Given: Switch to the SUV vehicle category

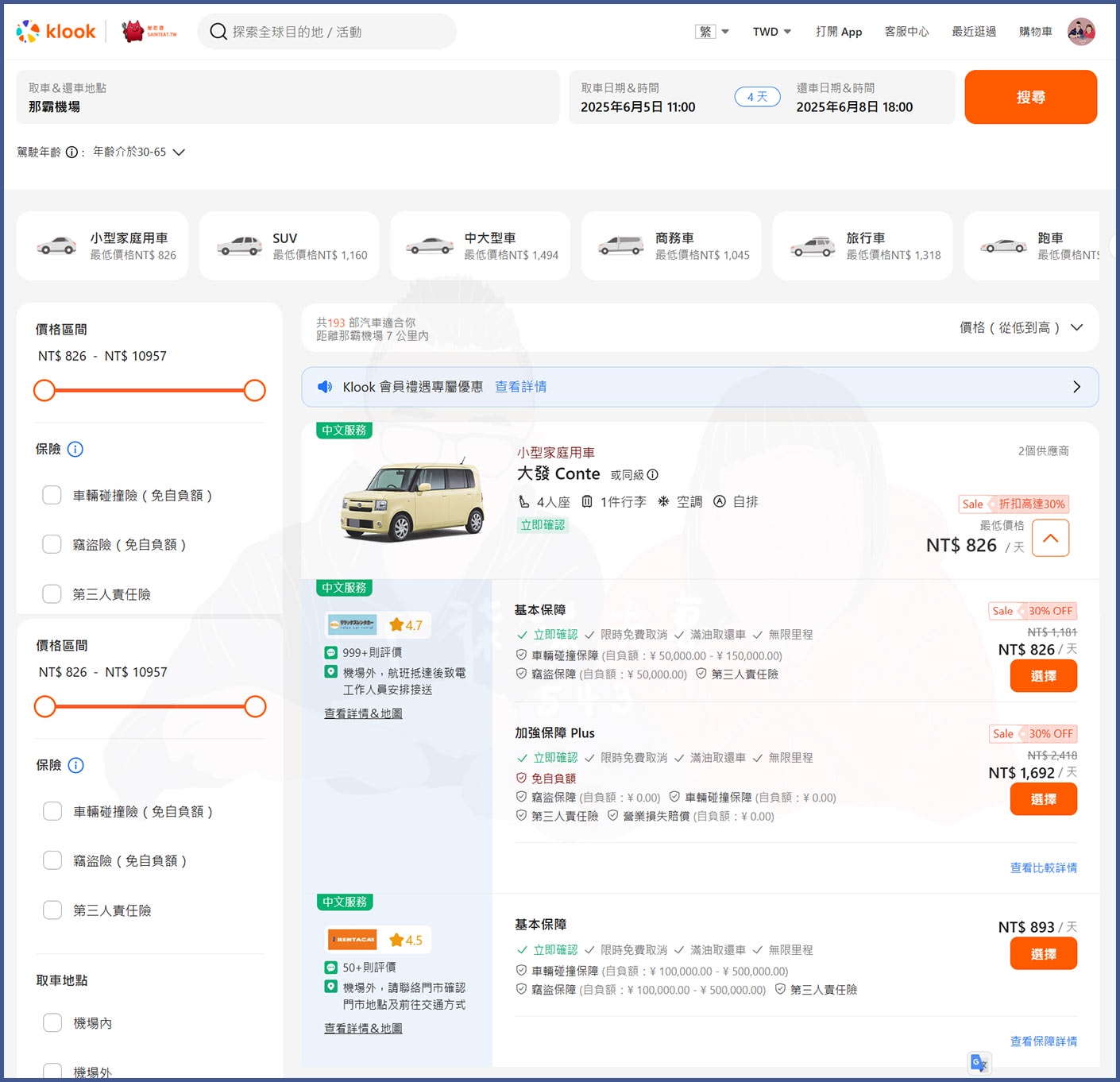Looking at the screenshot, I should pos(288,245).
